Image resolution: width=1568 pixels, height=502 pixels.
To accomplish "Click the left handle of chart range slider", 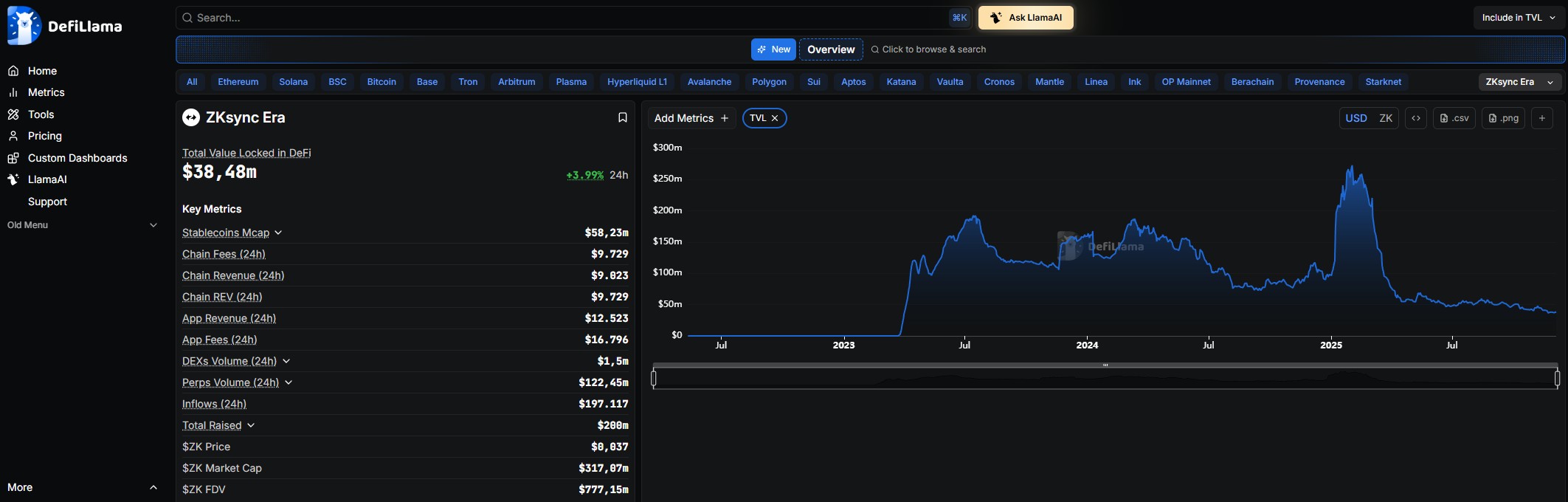I will tap(654, 379).
